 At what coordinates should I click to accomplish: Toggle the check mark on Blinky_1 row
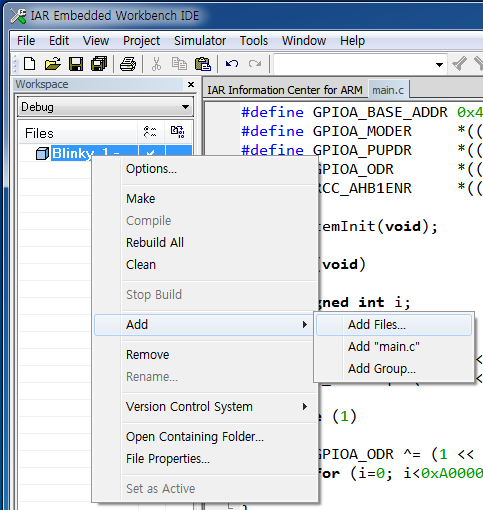tap(150, 153)
